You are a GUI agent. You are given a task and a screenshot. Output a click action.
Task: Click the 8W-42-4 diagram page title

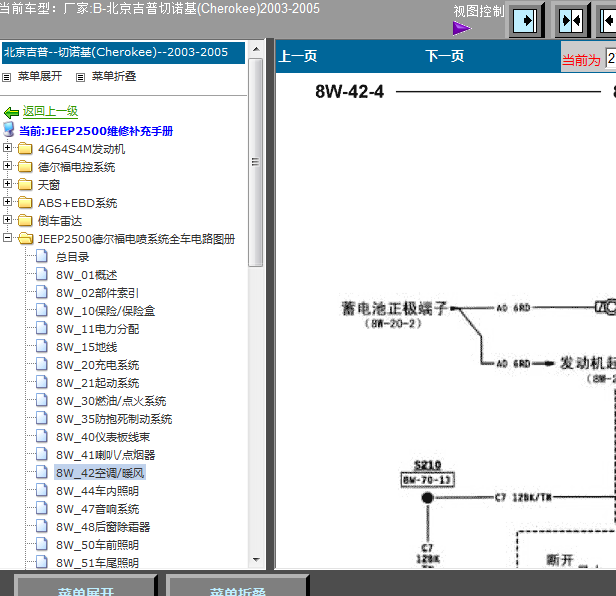tap(349, 92)
